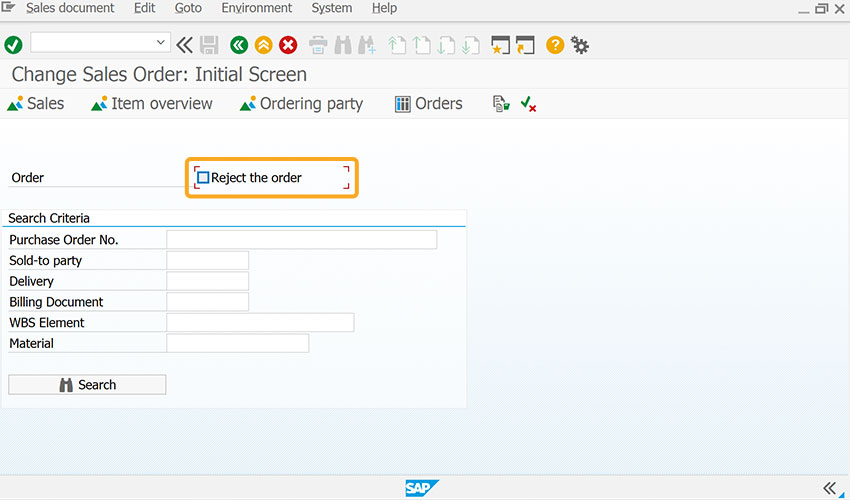Expand status bar with bottom-right double chevron
Viewport: 850px width, 500px height.
click(829, 488)
